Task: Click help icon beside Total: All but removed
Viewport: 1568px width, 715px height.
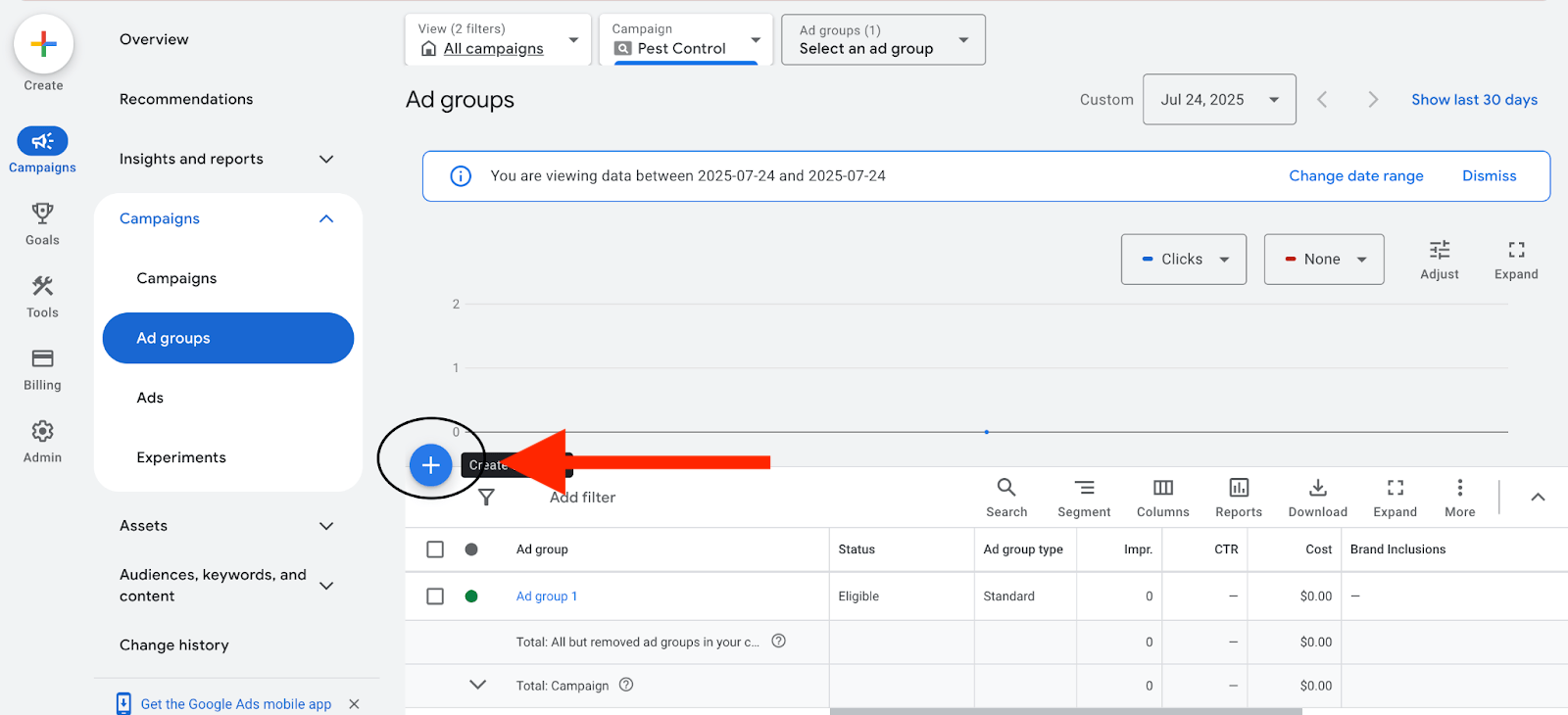Action: pyautogui.click(x=779, y=641)
